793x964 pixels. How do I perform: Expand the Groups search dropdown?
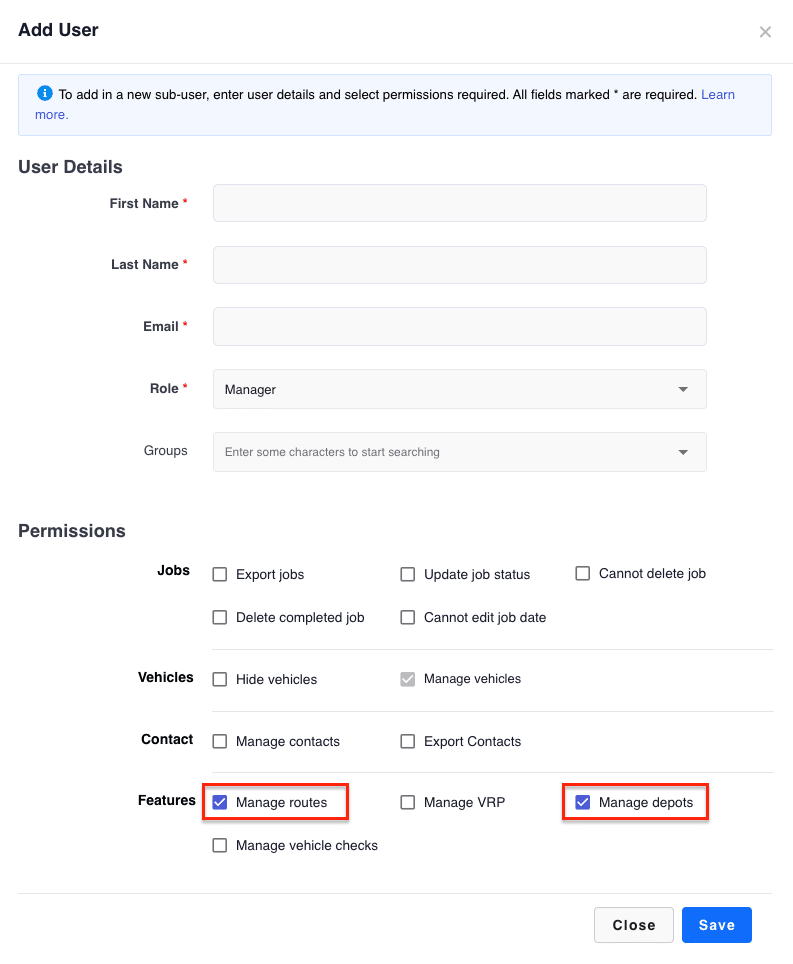coord(459,452)
